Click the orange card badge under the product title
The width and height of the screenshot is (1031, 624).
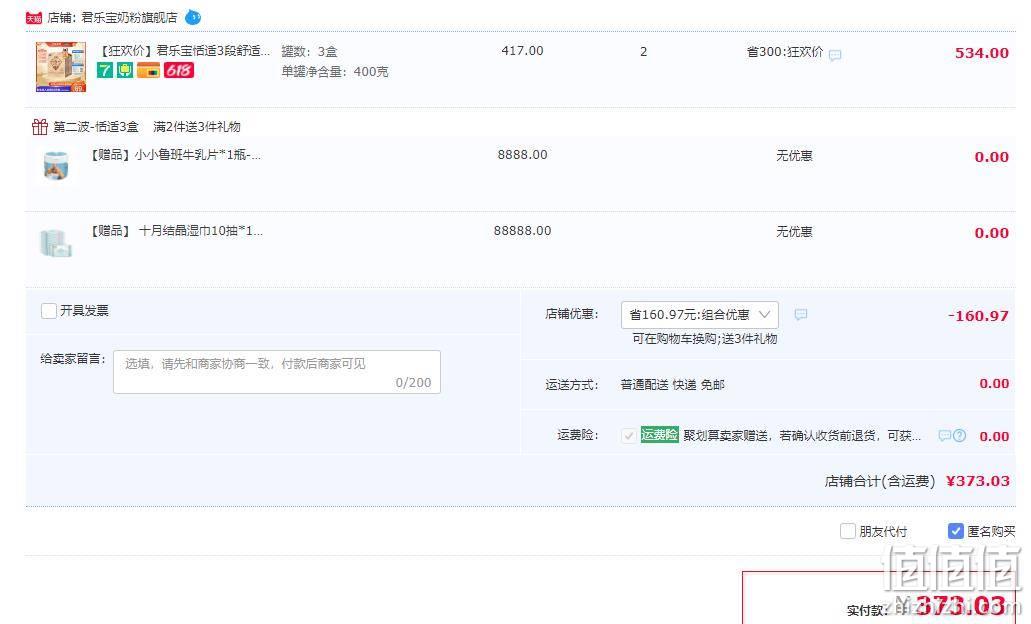pos(148,70)
